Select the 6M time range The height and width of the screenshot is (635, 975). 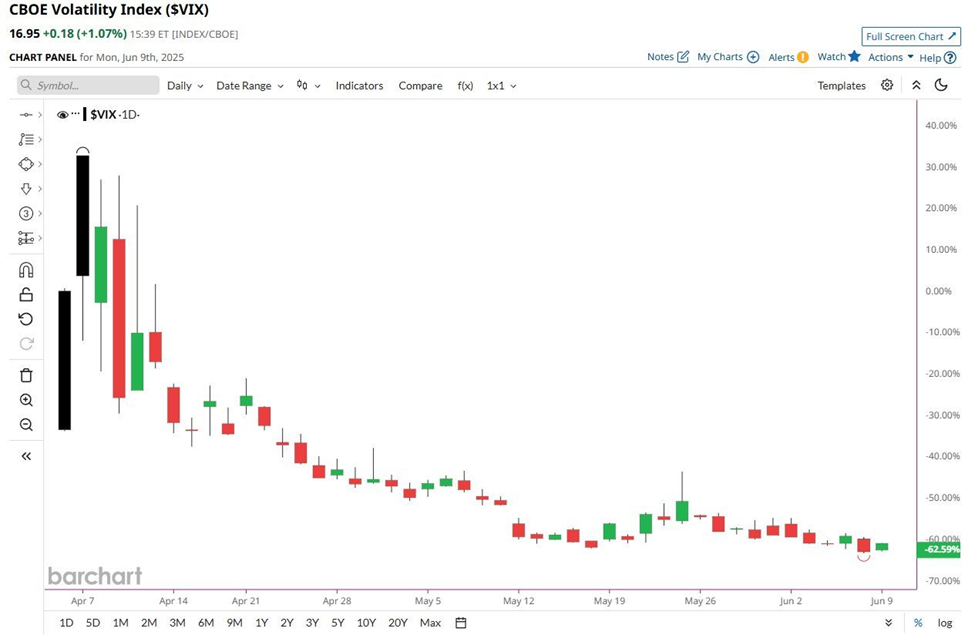tap(206, 623)
